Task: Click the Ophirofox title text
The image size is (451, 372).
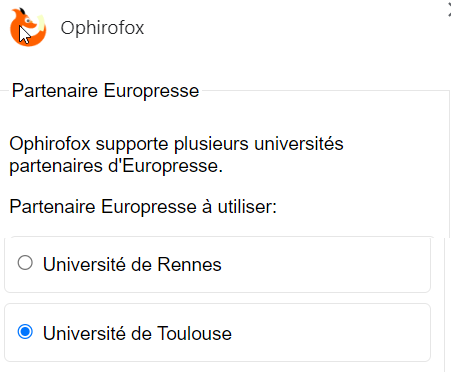Action: point(102,28)
